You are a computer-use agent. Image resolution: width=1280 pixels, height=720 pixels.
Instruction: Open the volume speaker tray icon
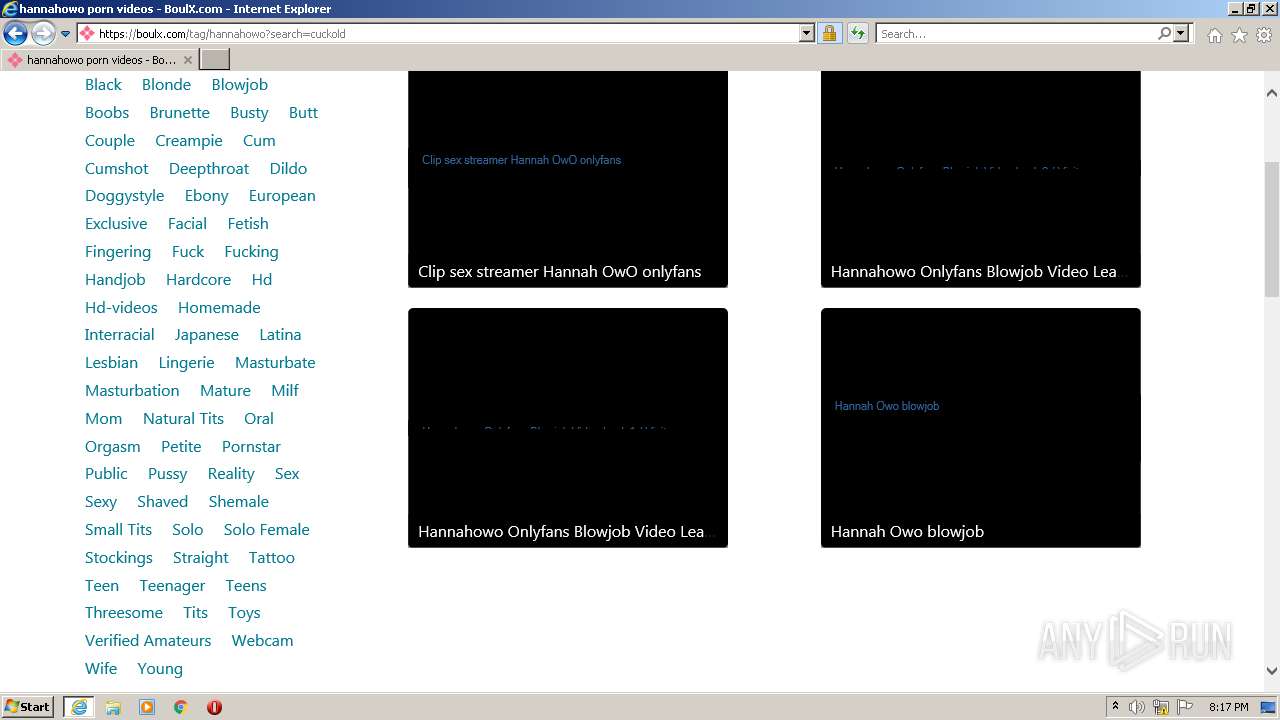[1137, 707]
